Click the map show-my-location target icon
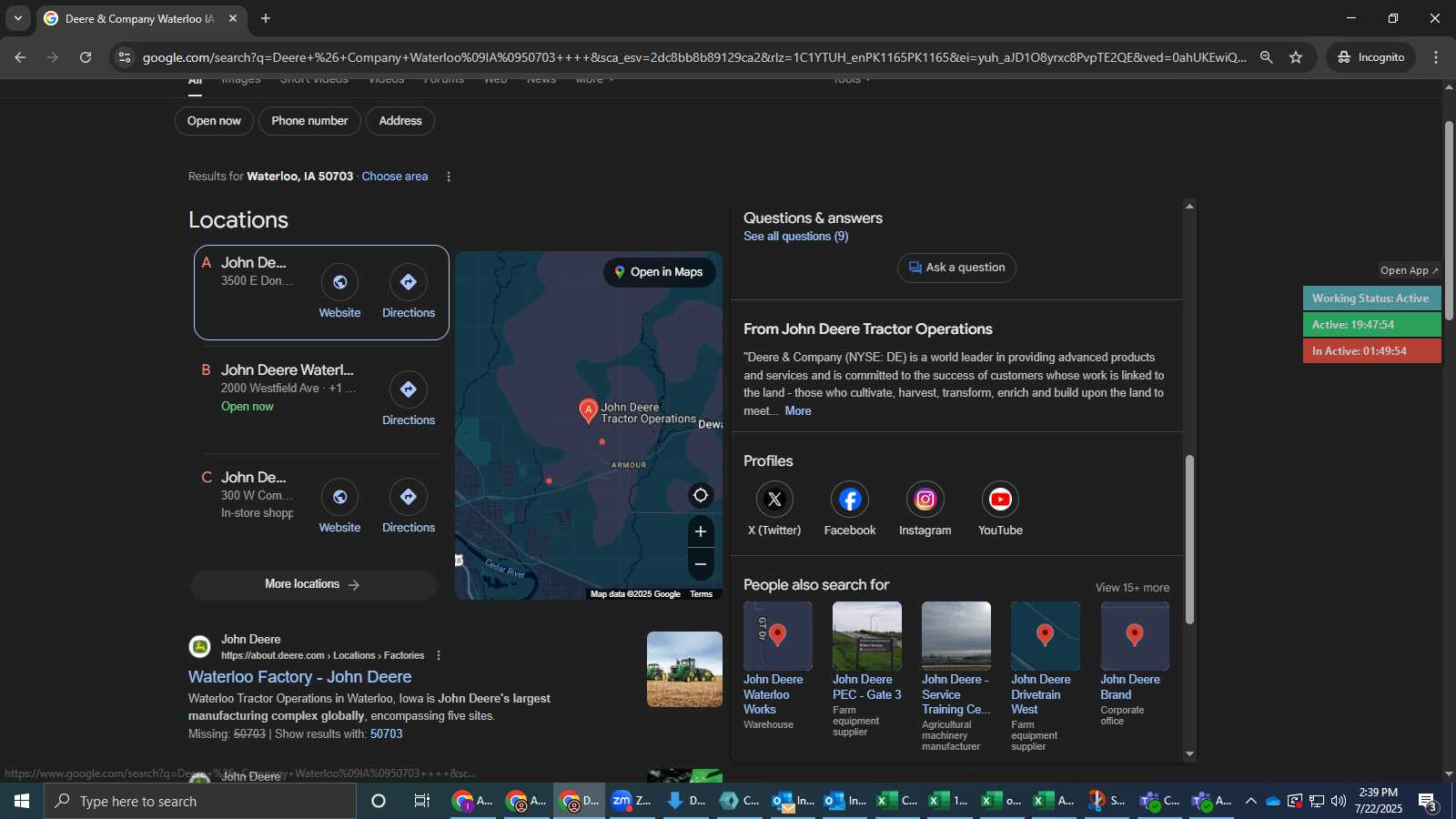Viewport: 1456px width, 819px height. coord(701,495)
